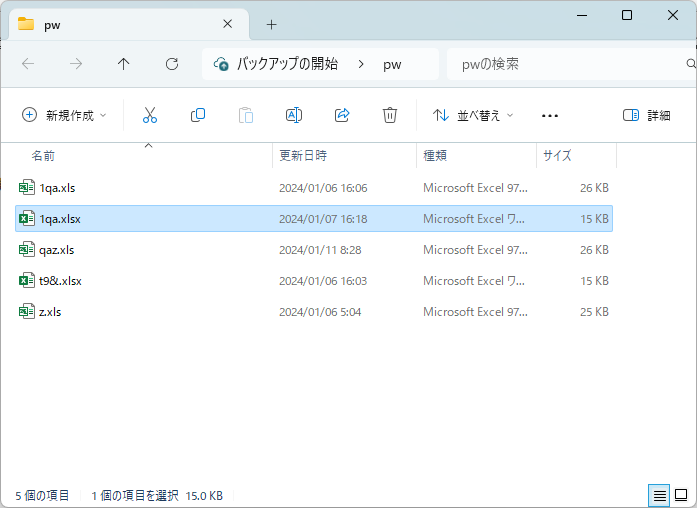This screenshot has height=508, width=697.
Task: Click the Copy icon in toolbar
Action: point(198,115)
